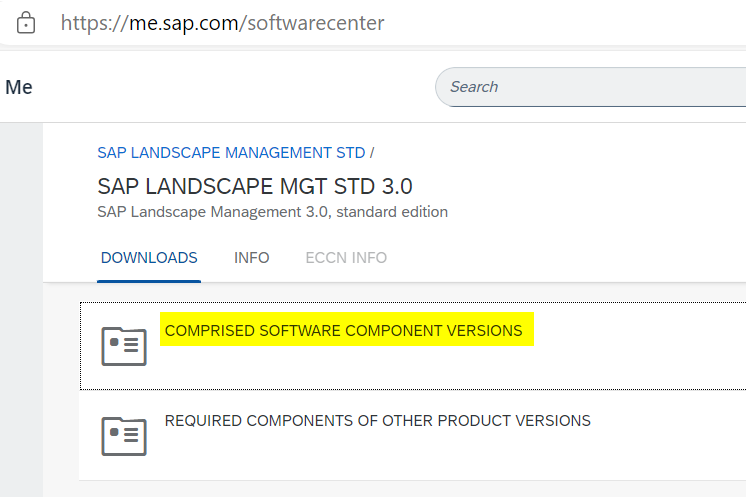Click the 'SAP Landscape Management 3.0, standard edition' subtitle
The width and height of the screenshot is (746, 497).
(x=272, y=212)
